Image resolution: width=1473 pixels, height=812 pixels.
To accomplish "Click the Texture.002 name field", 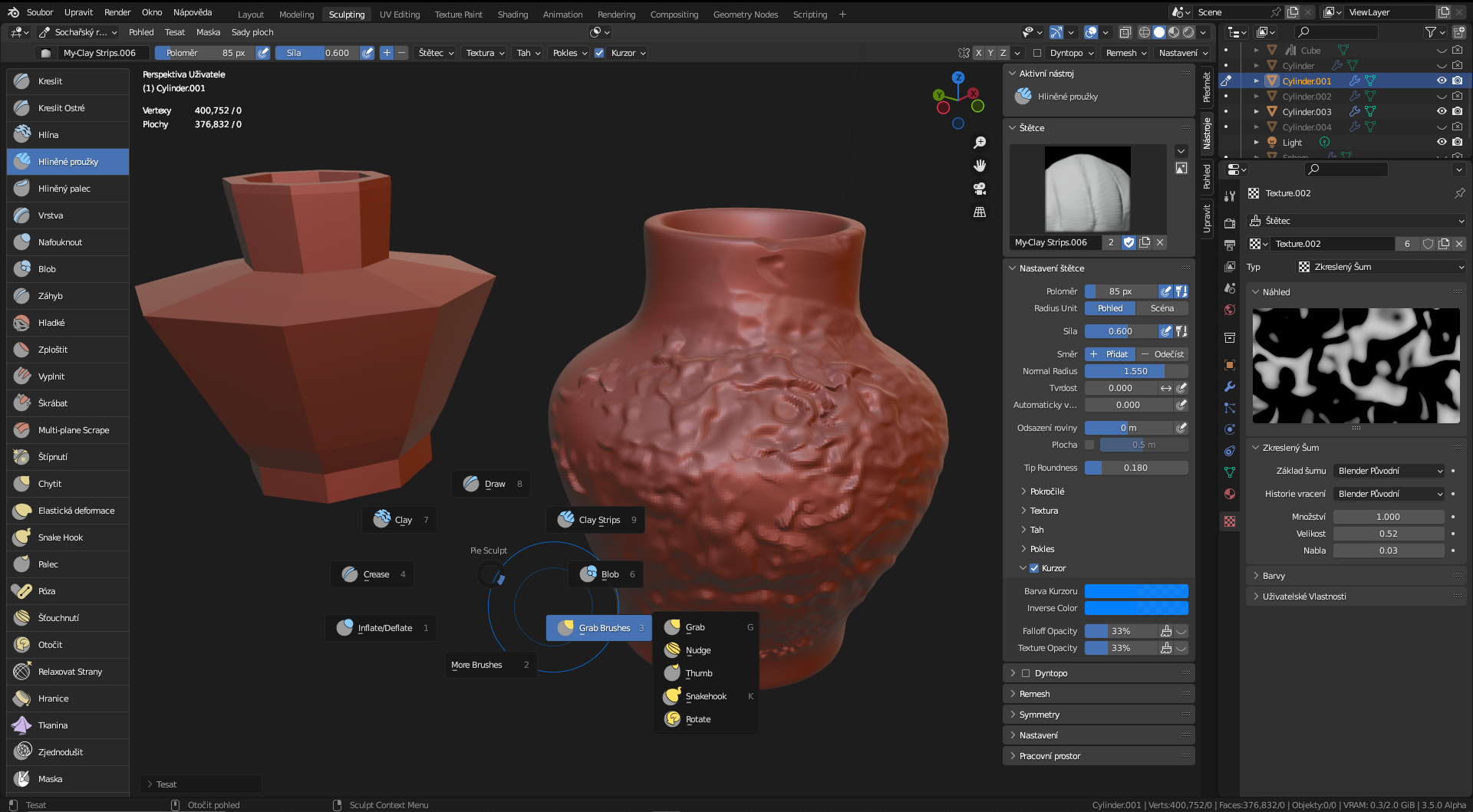I will click(x=1333, y=244).
